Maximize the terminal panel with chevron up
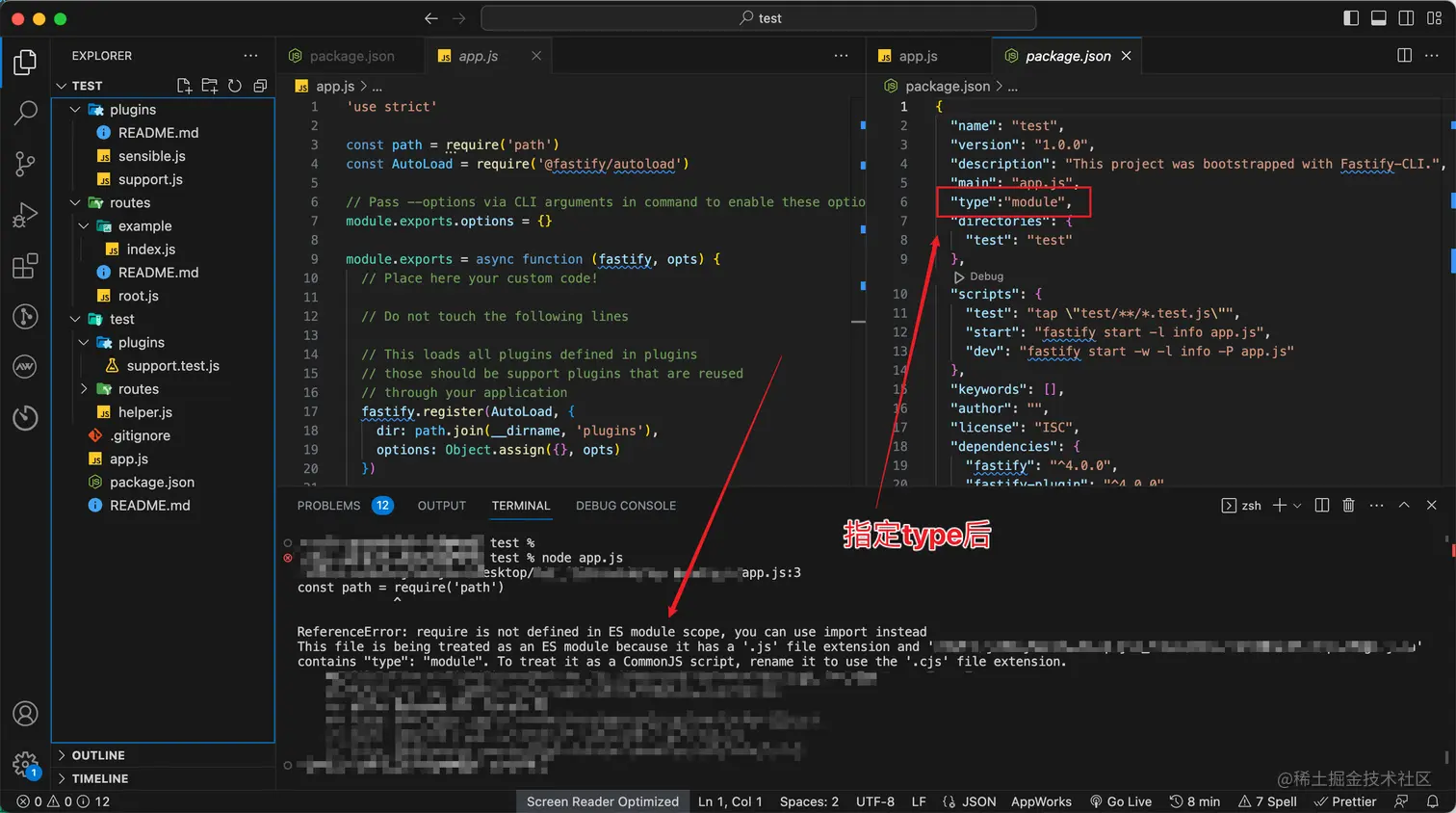Viewport: 1456px width, 813px height. pyautogui.click(x=1404, y=505)
